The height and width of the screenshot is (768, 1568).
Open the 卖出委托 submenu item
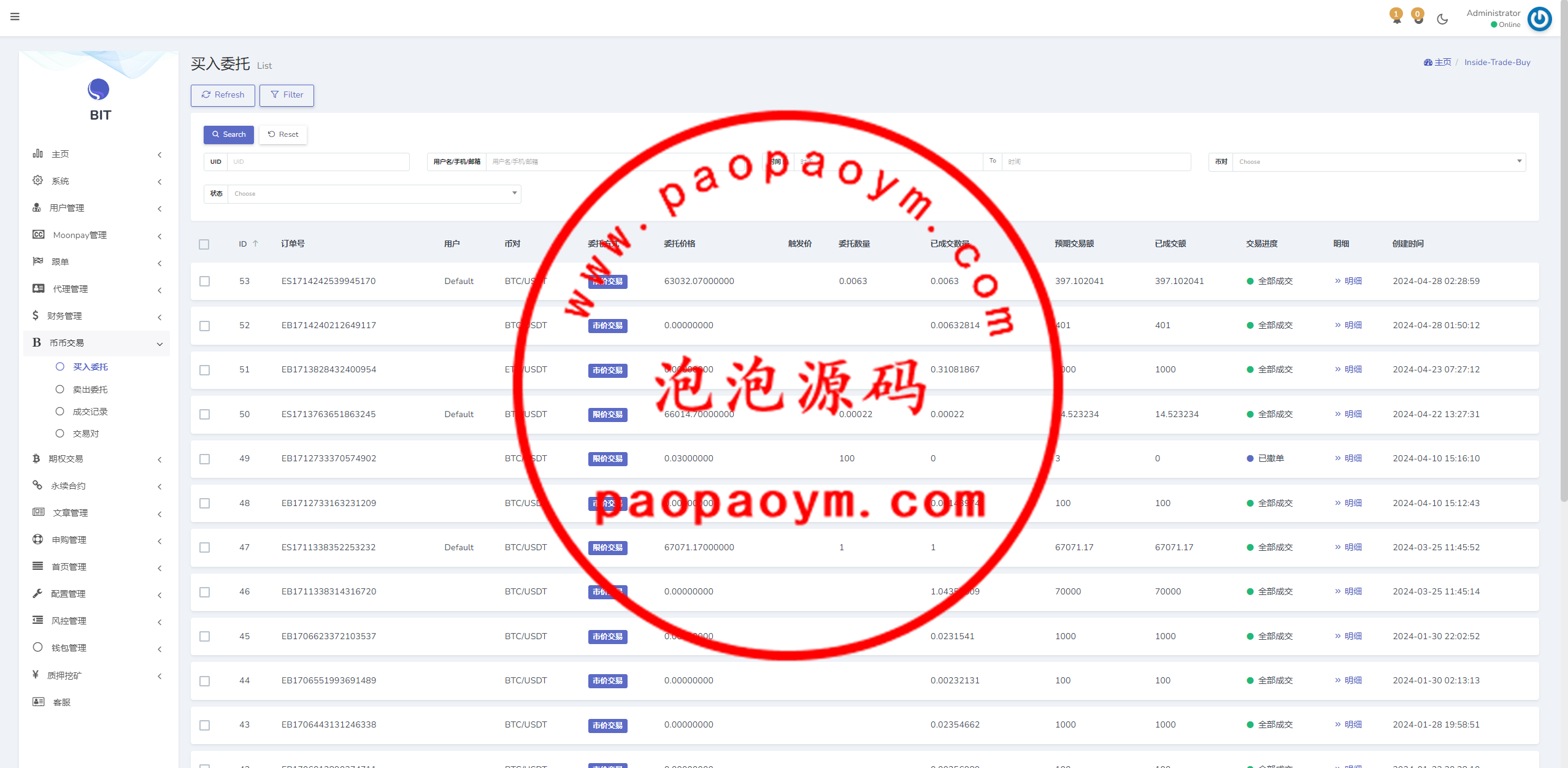click(90, 390)
